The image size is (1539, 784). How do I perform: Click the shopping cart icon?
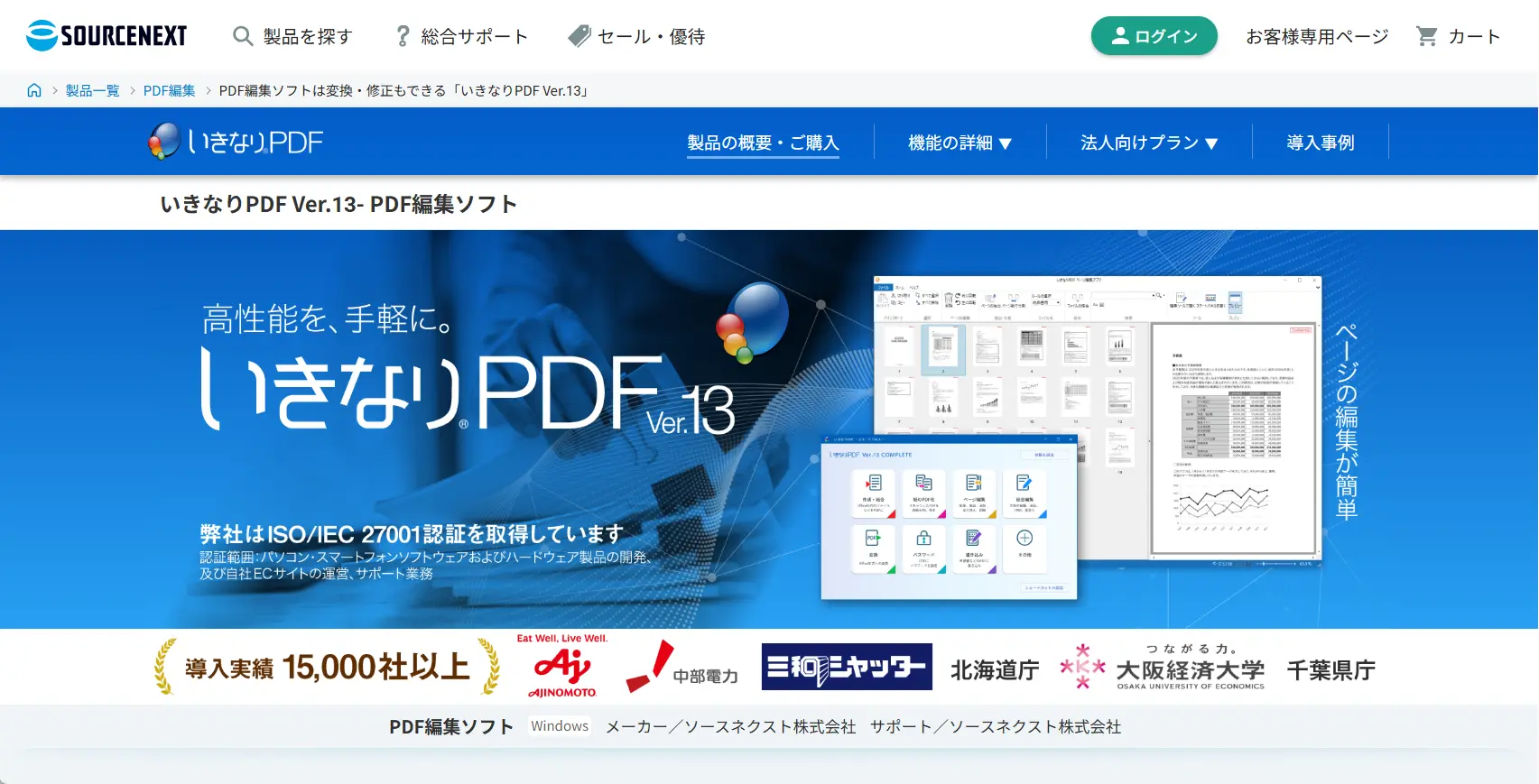tap(1426, 36)
